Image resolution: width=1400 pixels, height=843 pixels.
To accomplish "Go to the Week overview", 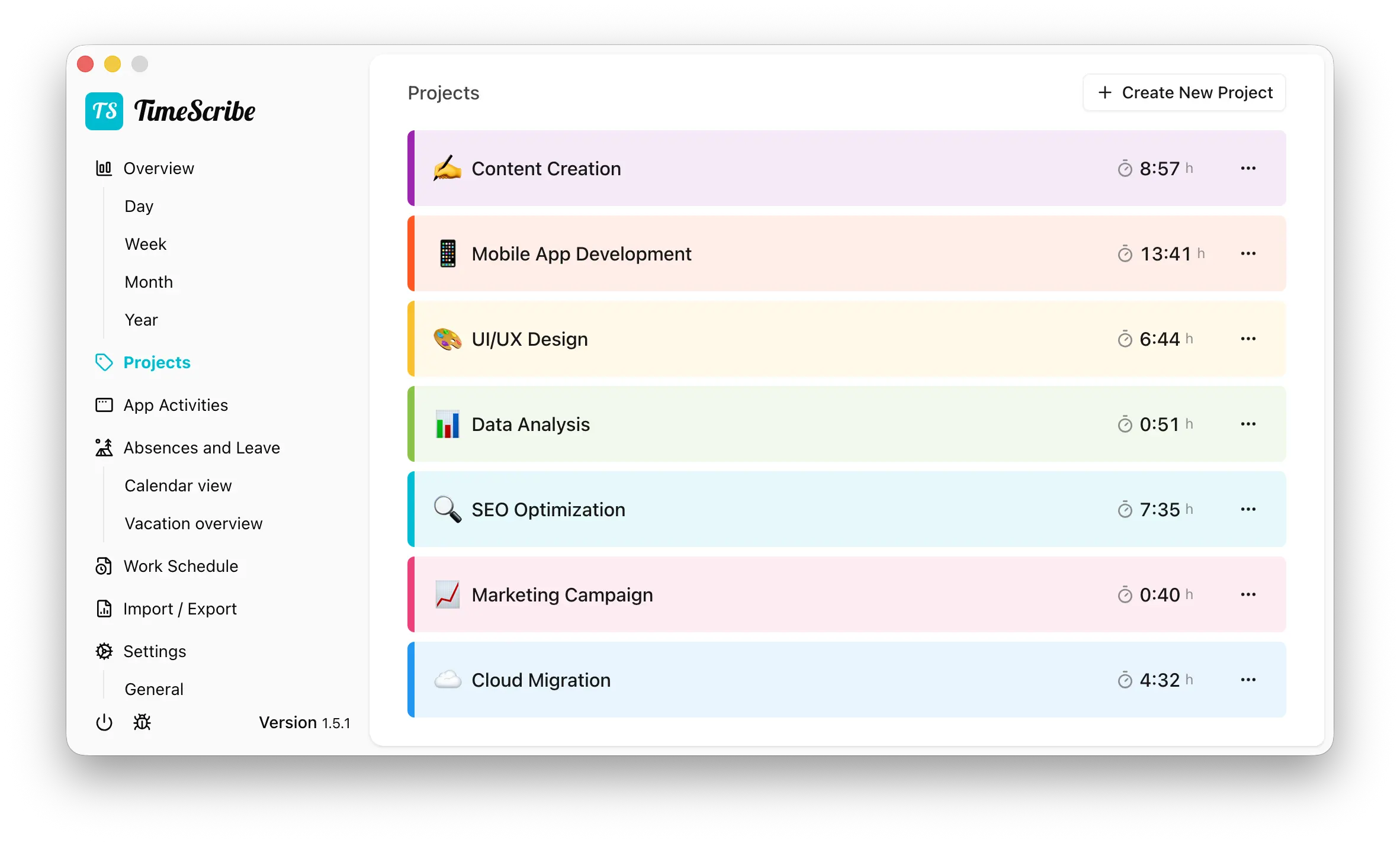I will click(x=146, y=244).
